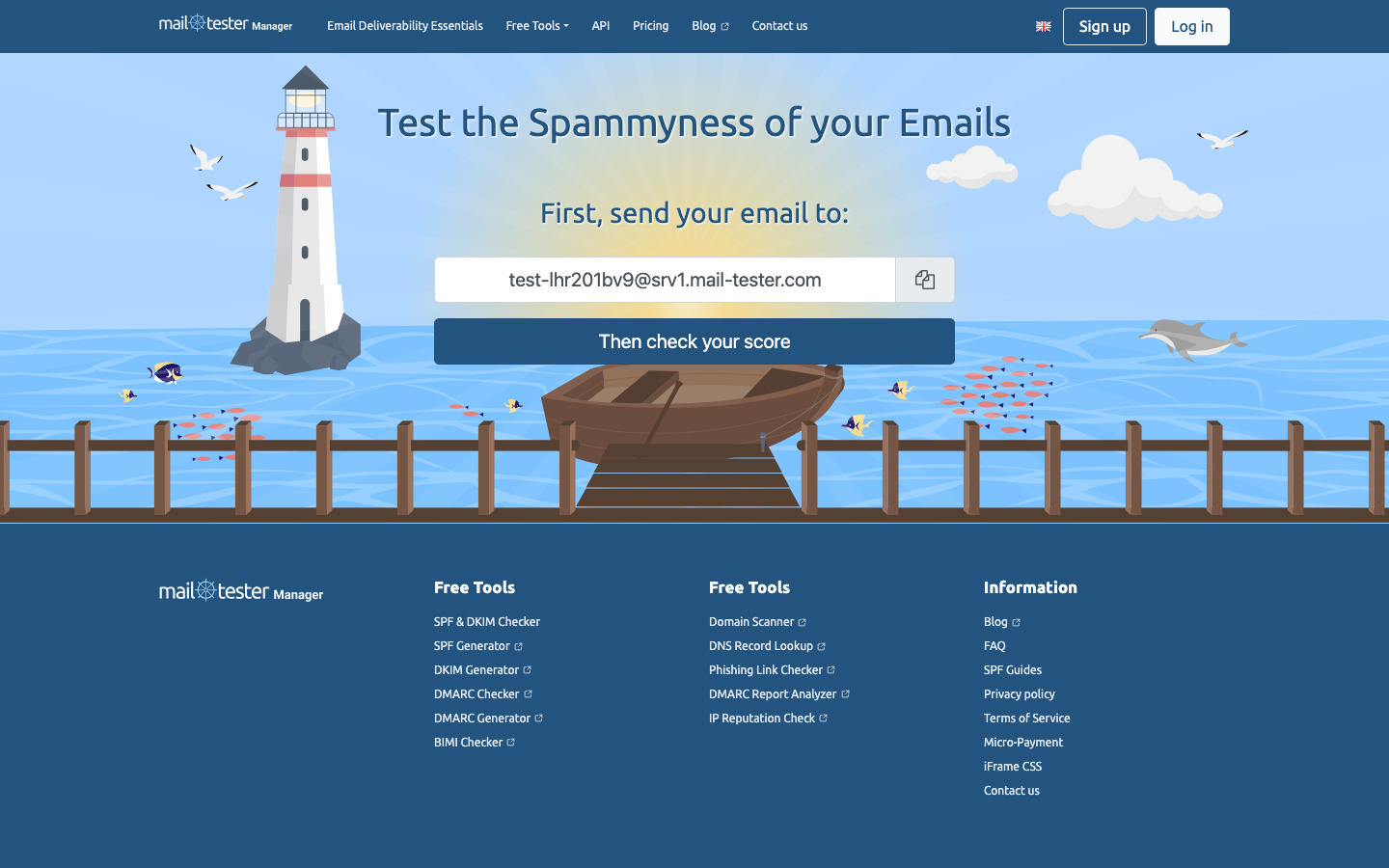The image size is (1389, 868).
Task: Open Privacy policy footer link
Action: click(x=1020, y=694)
